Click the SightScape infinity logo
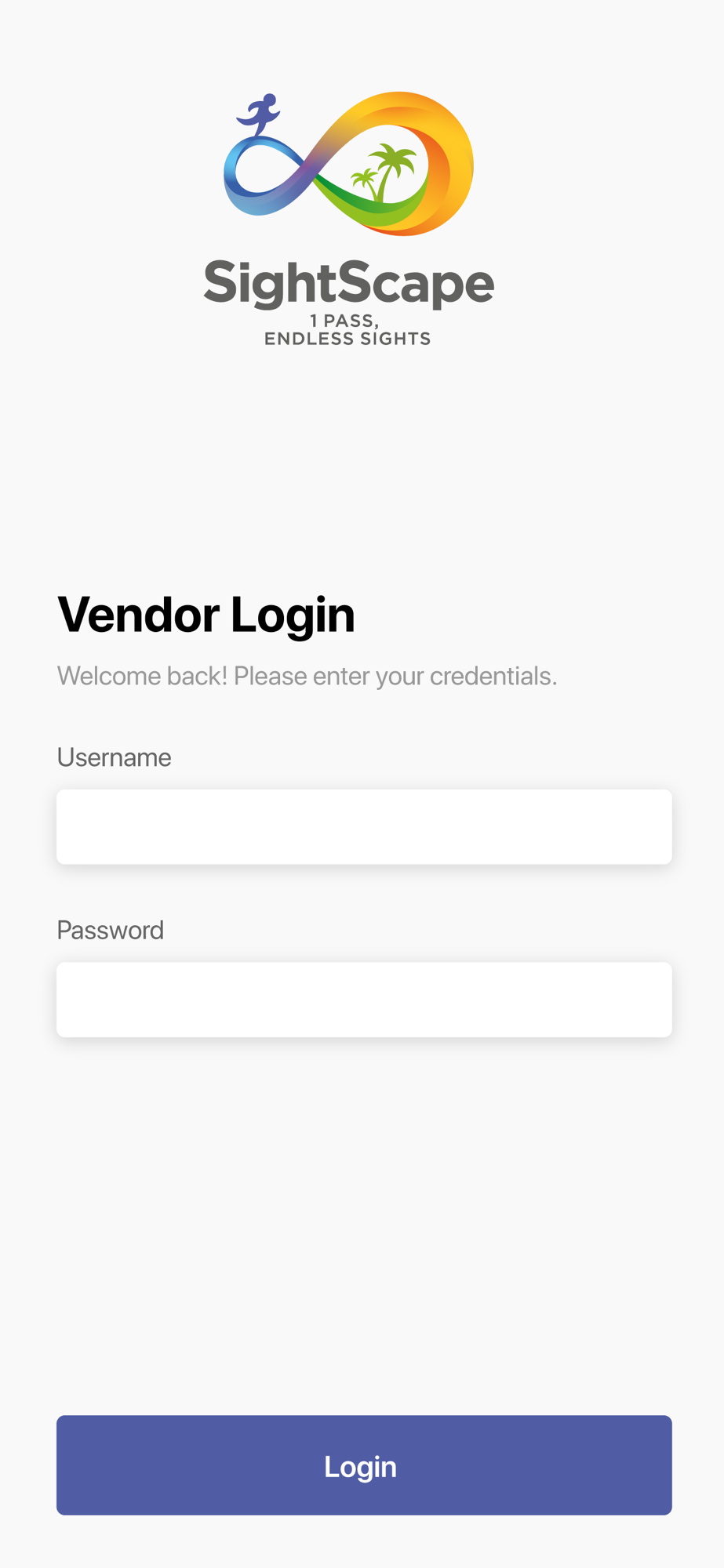724x1568 pixels. tap(348, 164)
